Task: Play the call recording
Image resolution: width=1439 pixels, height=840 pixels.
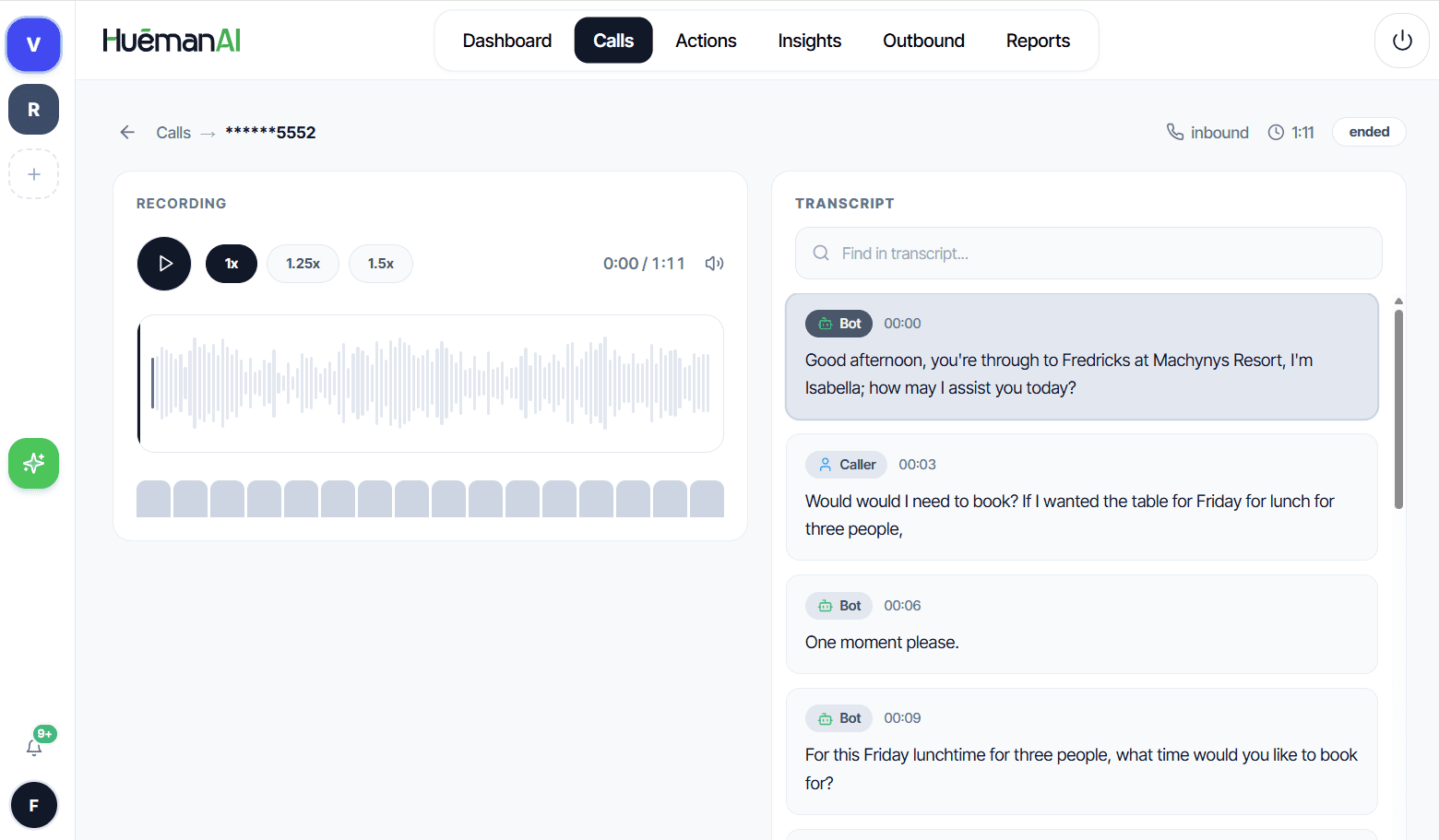Action: tap(164, 264)
